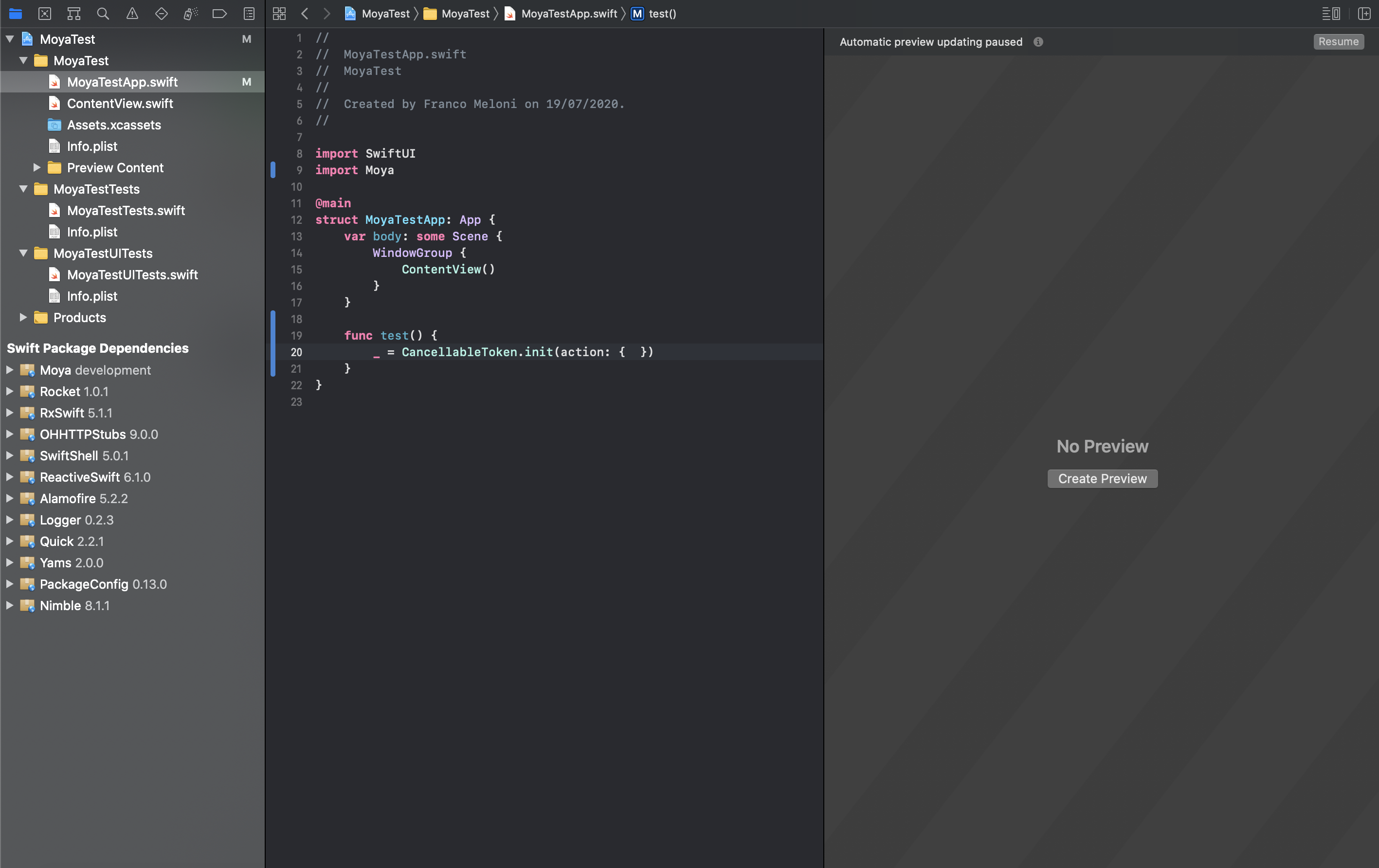Expand the Preview Content folder

(36, 168)
